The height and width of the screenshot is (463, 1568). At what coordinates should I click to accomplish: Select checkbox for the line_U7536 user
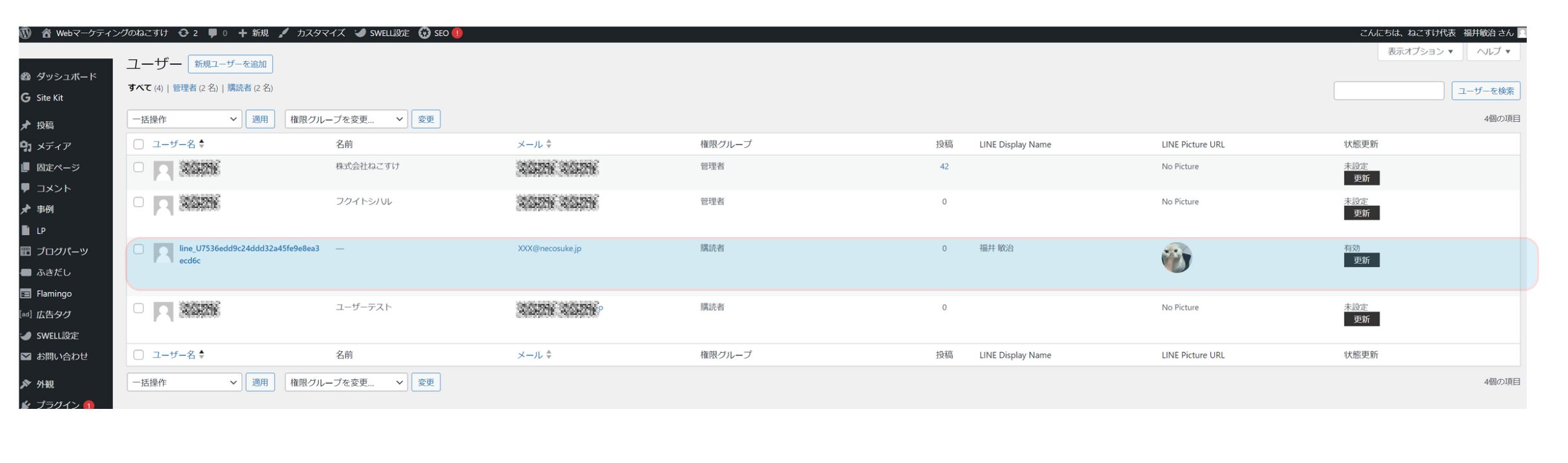coord(139,249)
